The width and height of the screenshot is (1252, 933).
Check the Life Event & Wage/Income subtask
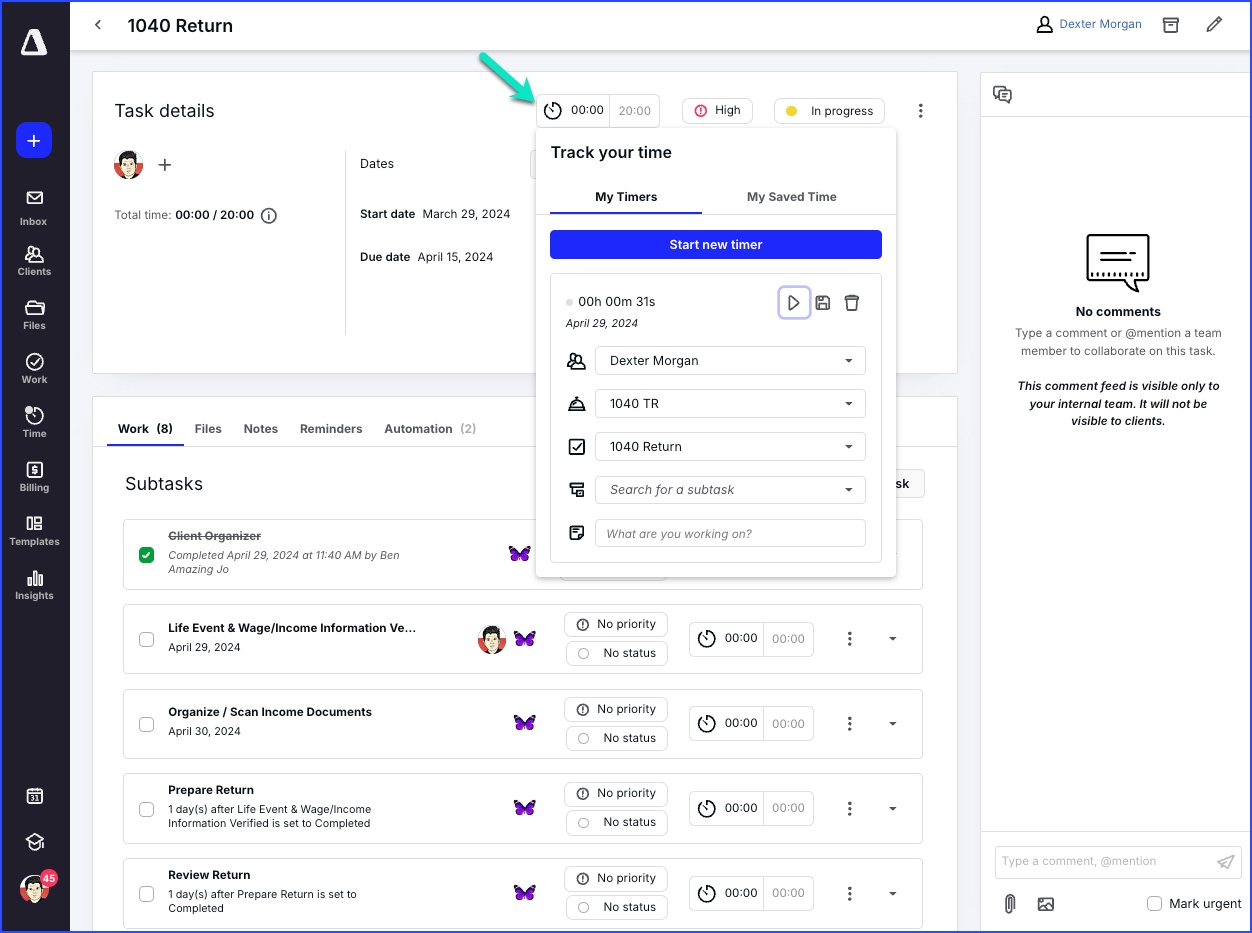(x=147, y=639)
